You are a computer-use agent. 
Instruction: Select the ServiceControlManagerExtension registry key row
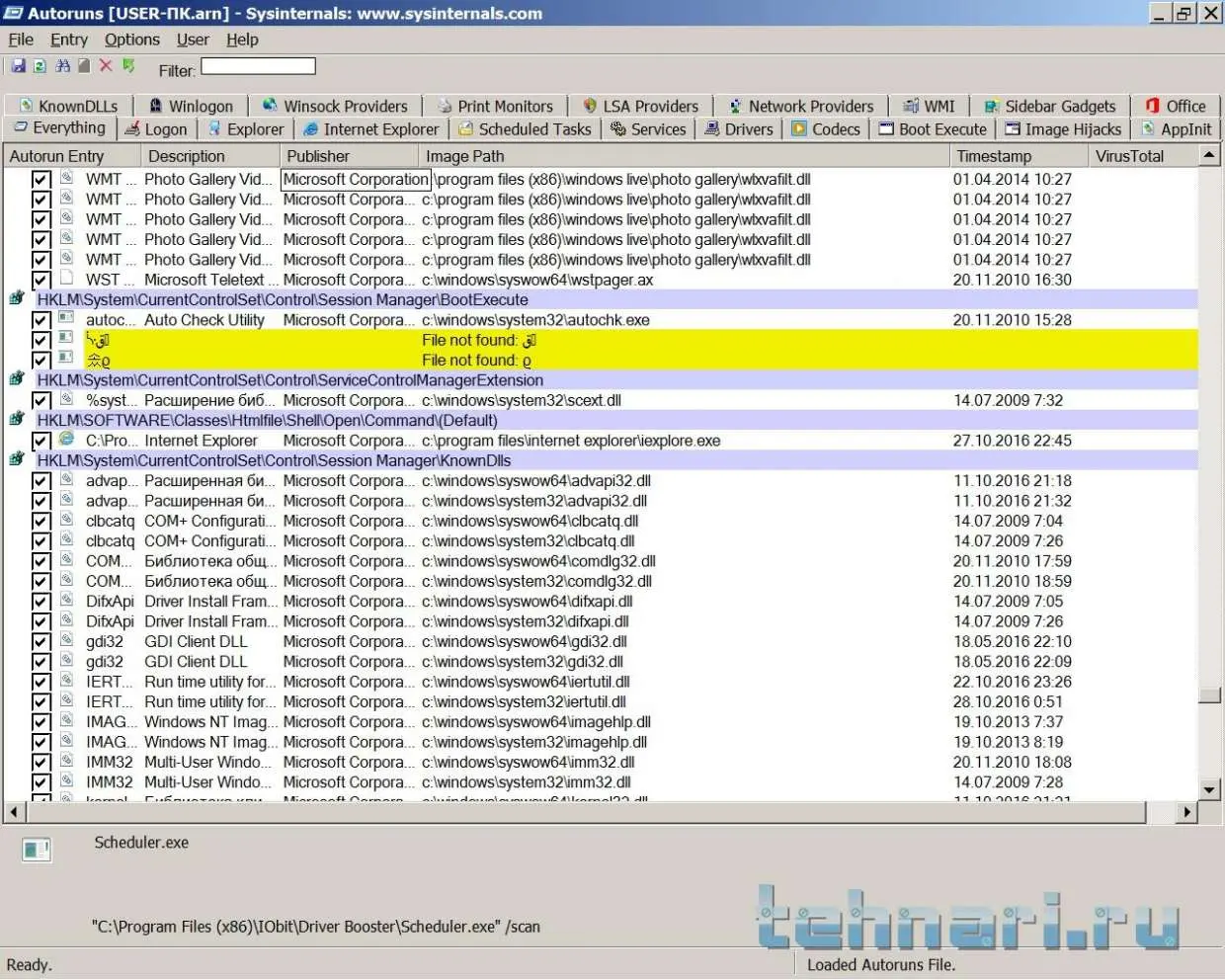click(601, 380)
